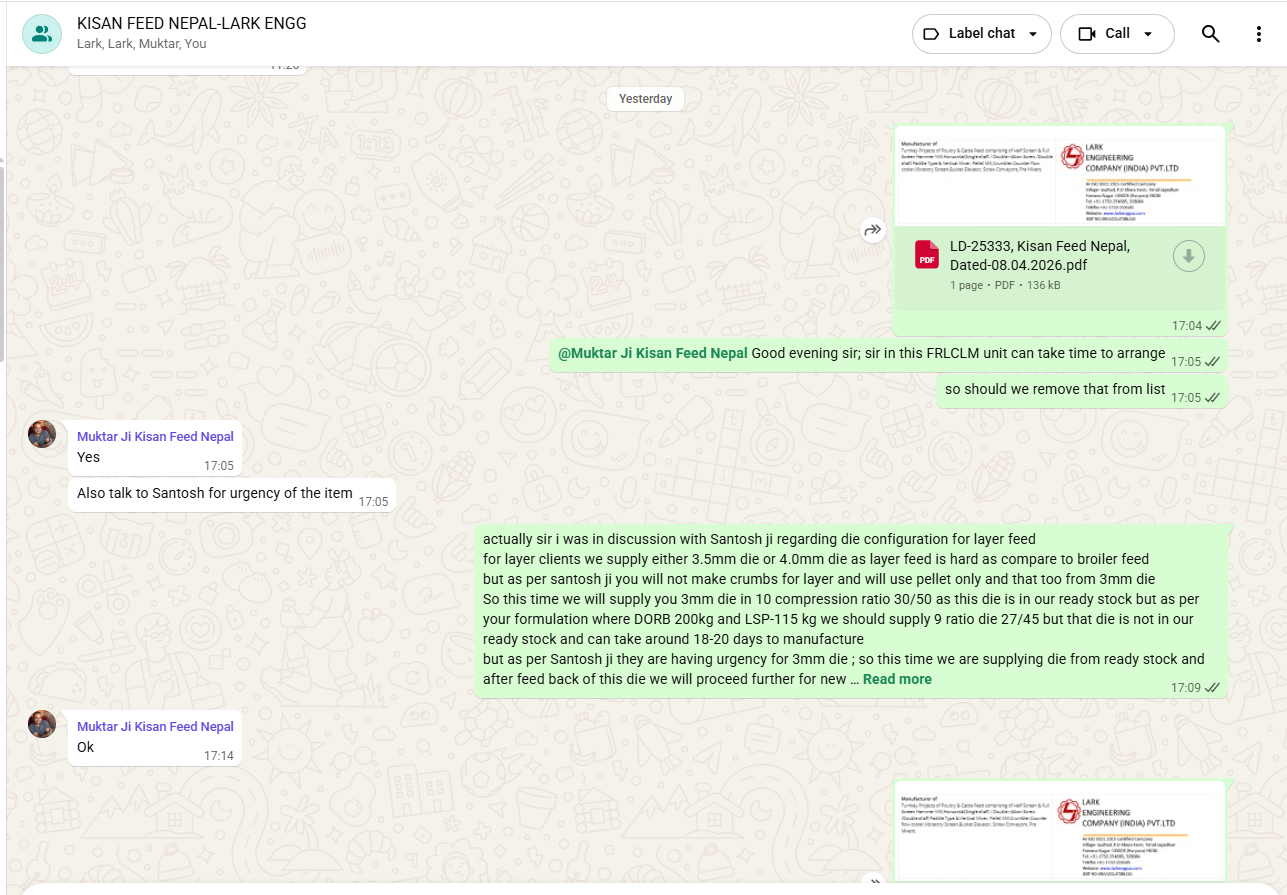The image size is (1287, 895).
Task: Click forward arrow beside LD-25333 PDF
Action: click(x=873, y=230)
